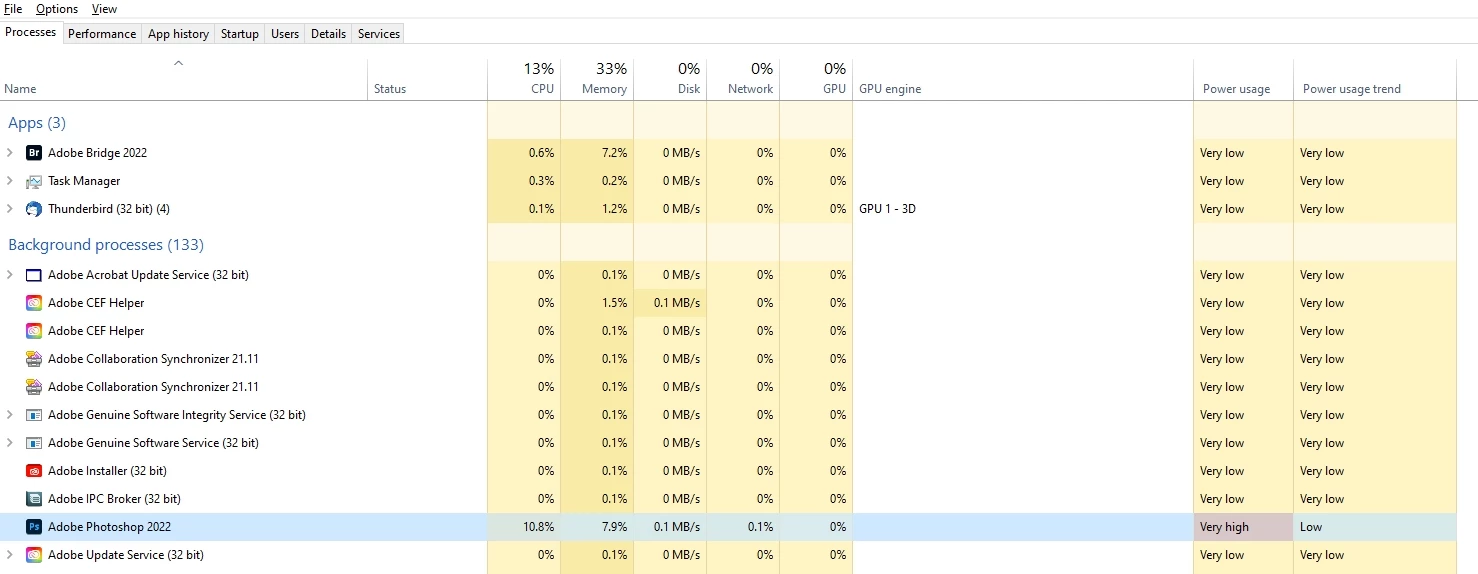The height and width of the screenshot is (574, 1478).
Task: Switch to the Users tab
Action: coord(285,34)
